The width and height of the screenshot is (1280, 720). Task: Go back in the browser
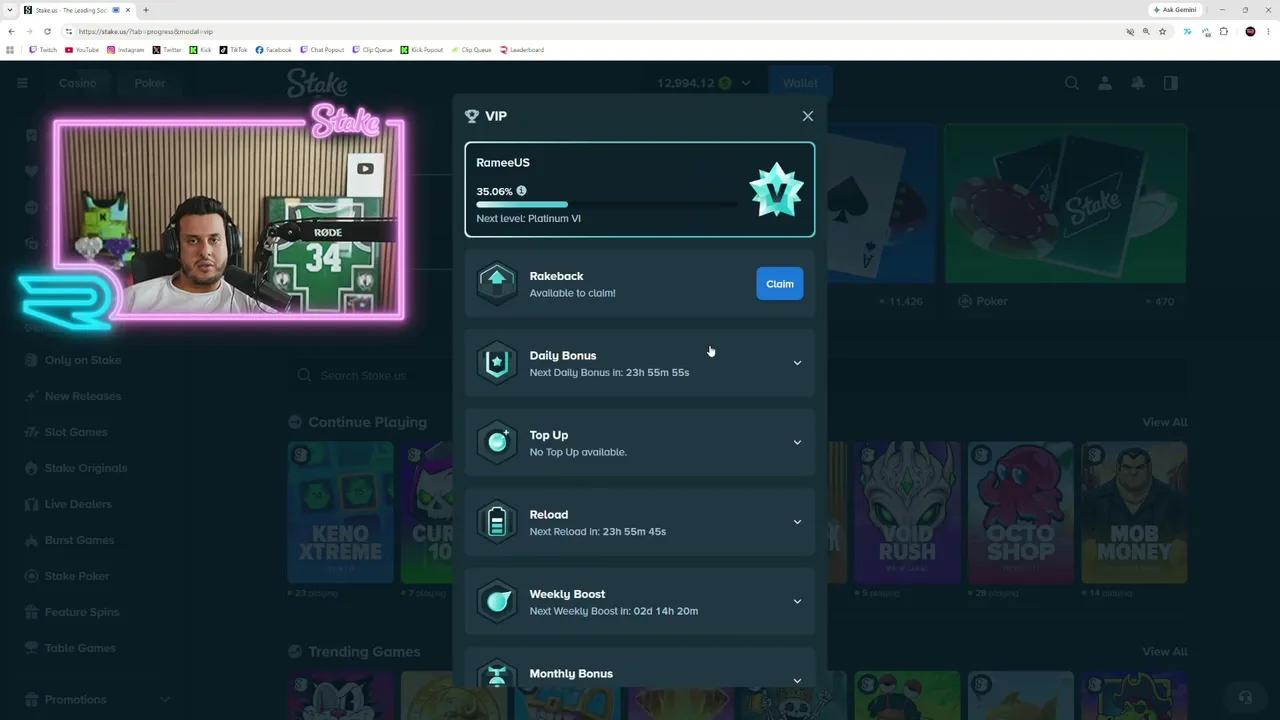coord(11,31)
